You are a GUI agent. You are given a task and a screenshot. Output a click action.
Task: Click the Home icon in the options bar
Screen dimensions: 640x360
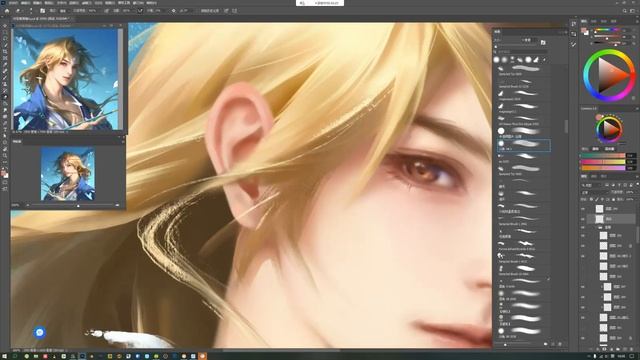click(7, 11)
